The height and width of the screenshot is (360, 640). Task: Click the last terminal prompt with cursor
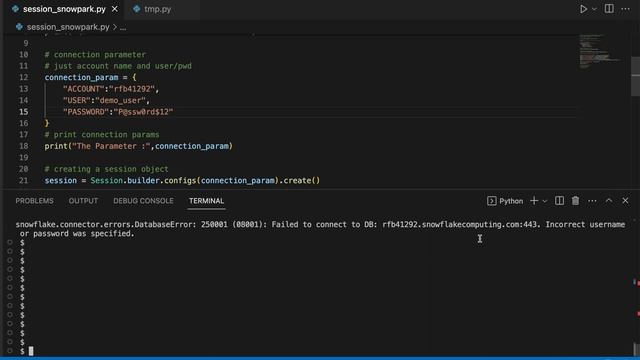[x=27, y=351]
